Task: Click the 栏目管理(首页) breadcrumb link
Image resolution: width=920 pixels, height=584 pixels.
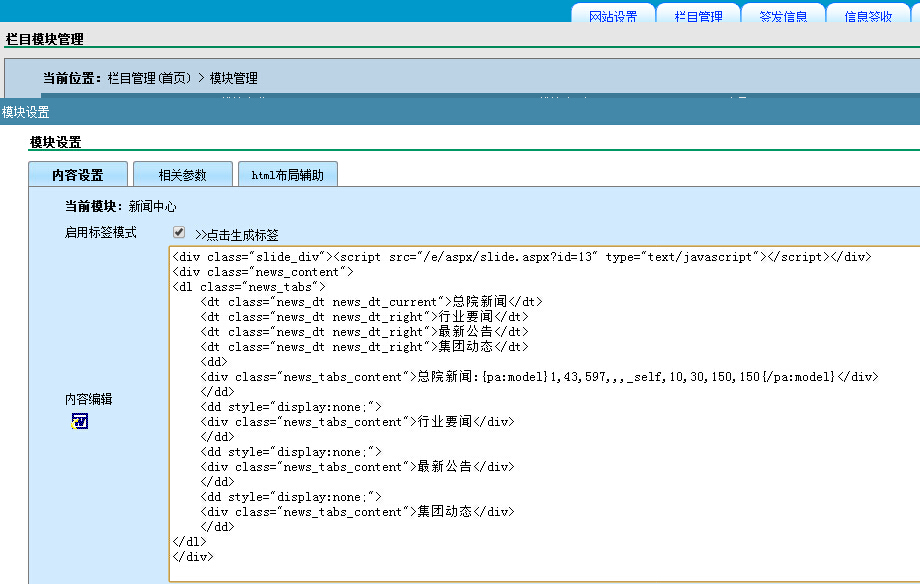Action: (149, 78)
